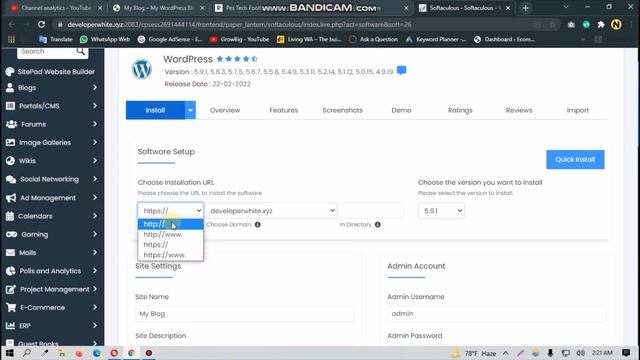This screenshot has height=360, width=640.
Task: Click the In Directory input field
Action: click(x=371, y=211)
